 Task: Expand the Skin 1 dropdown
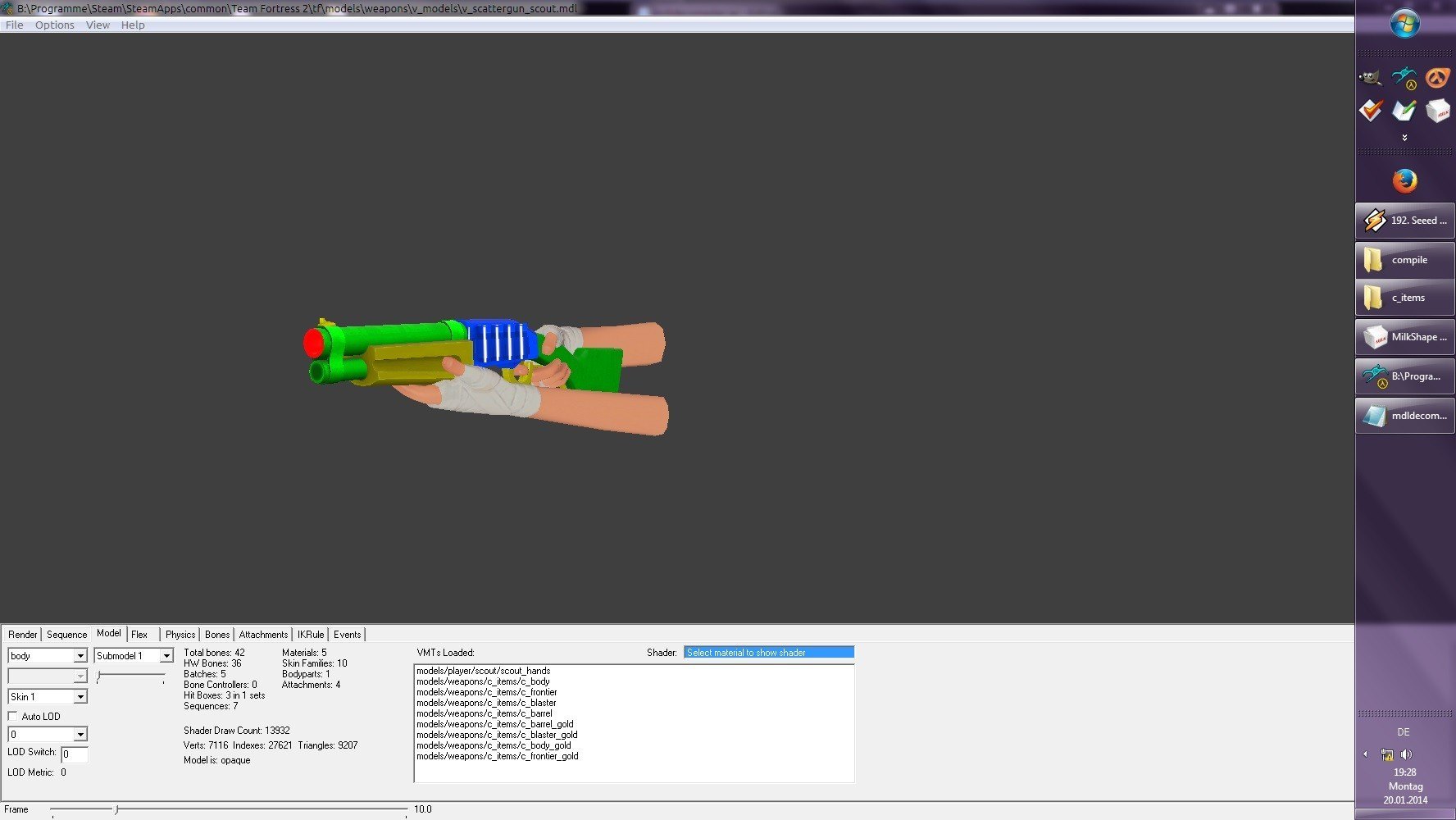point(80,697)
